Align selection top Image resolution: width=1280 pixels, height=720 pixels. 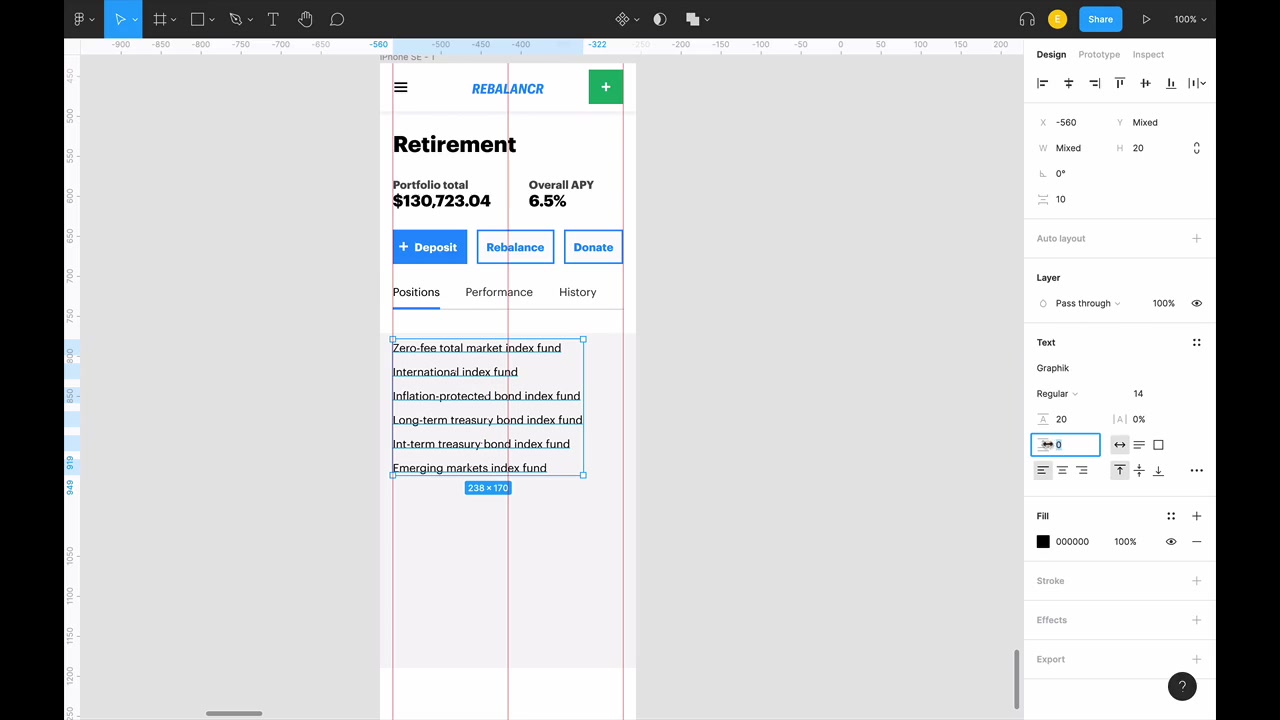[x=1120, y=83]
